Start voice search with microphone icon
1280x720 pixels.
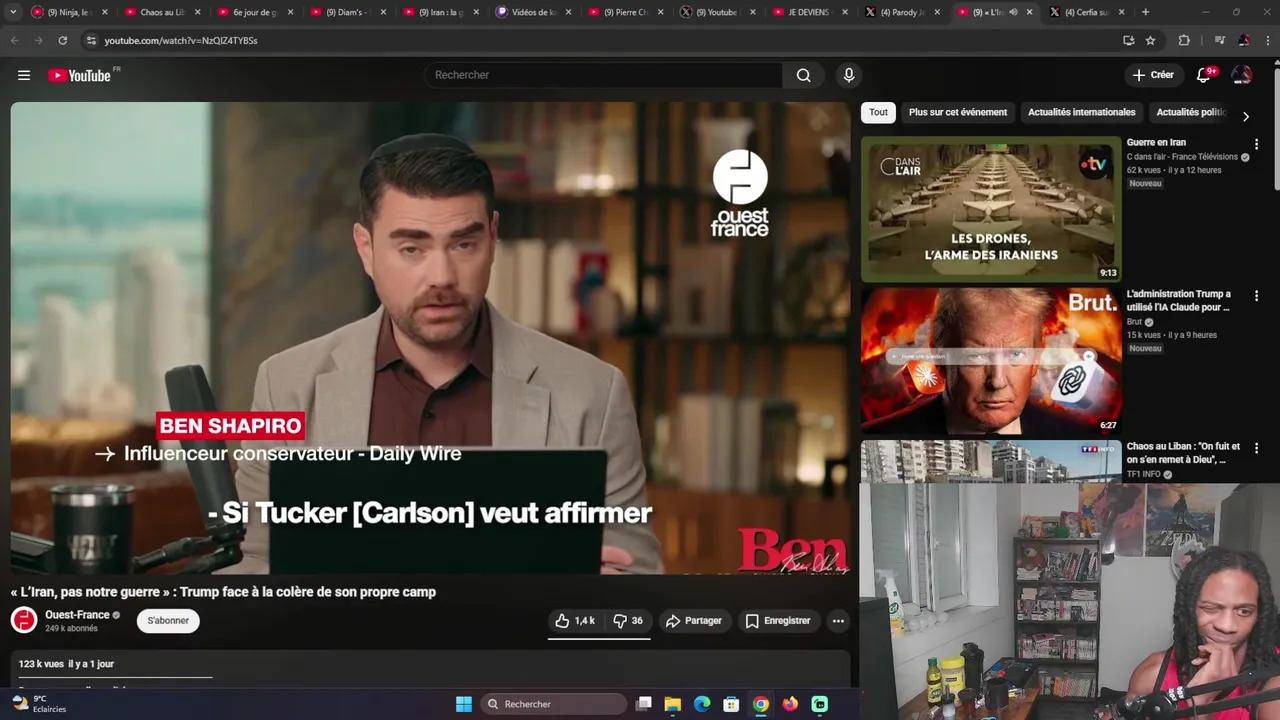tap(849, 75)
